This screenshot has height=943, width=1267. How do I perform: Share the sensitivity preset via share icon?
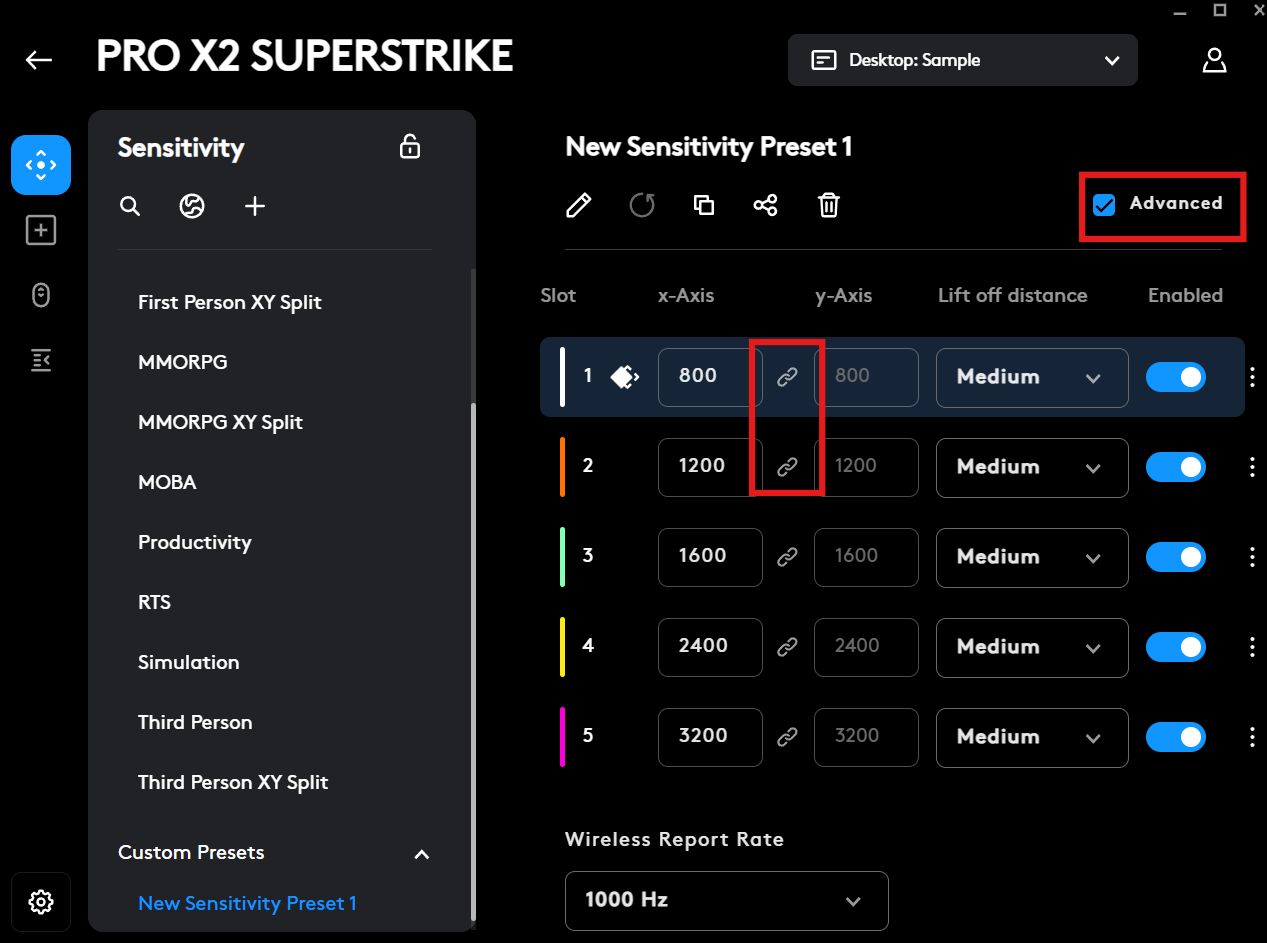765,206
